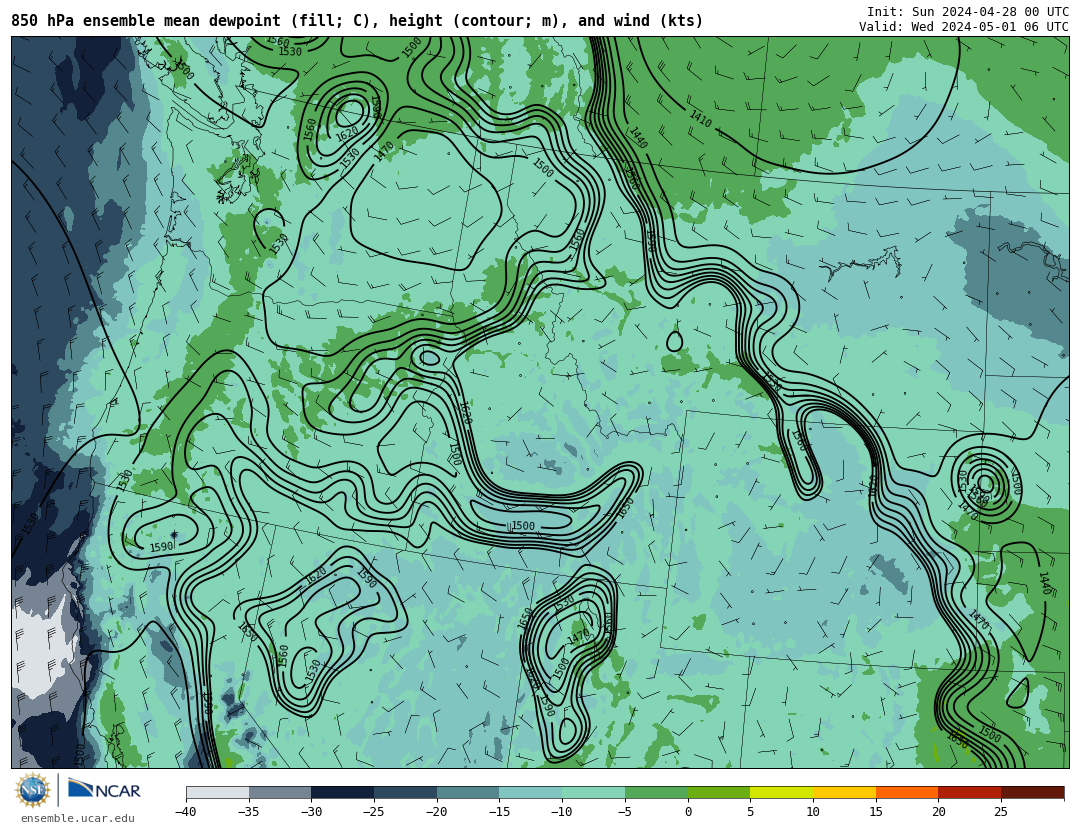Pick the amber 10 to 15 colorbar swatch

844,792
